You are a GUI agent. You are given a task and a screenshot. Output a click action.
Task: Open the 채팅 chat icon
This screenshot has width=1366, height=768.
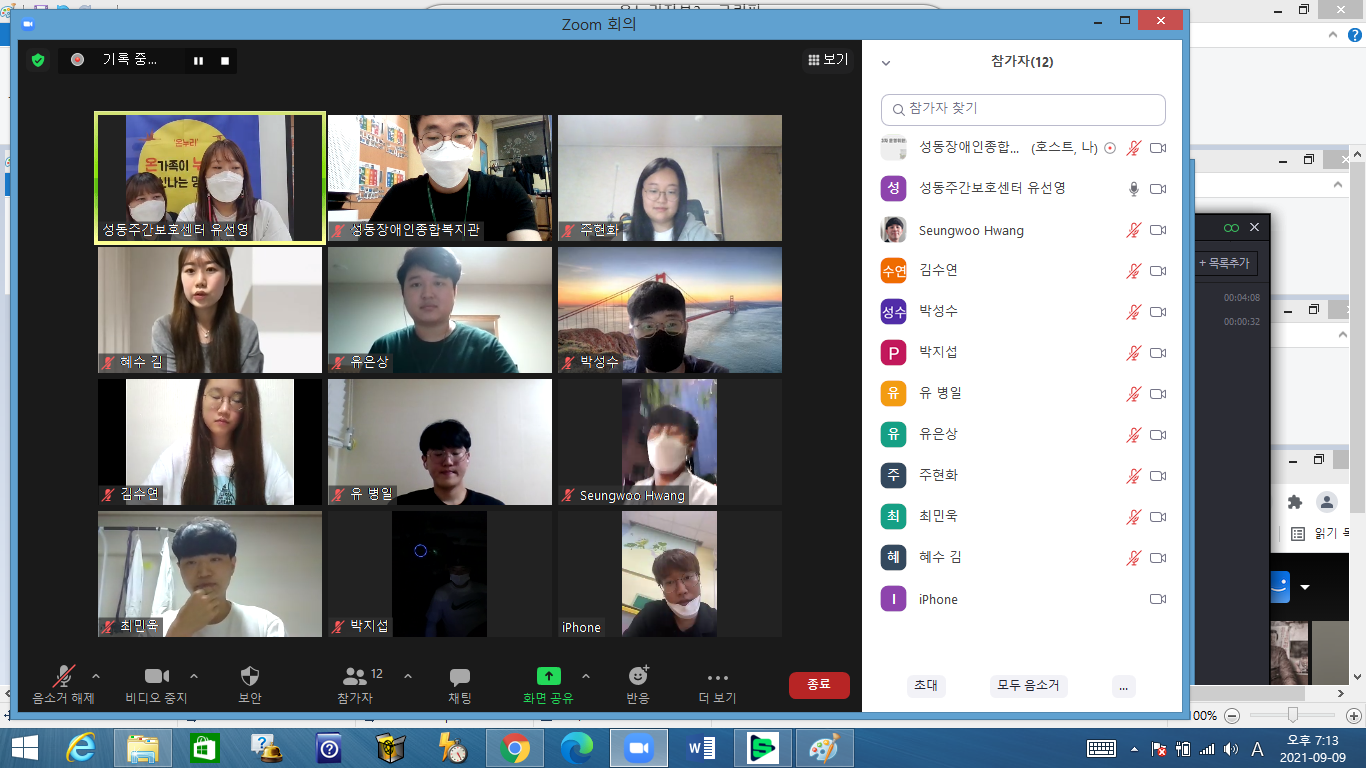tap(460, 677)
